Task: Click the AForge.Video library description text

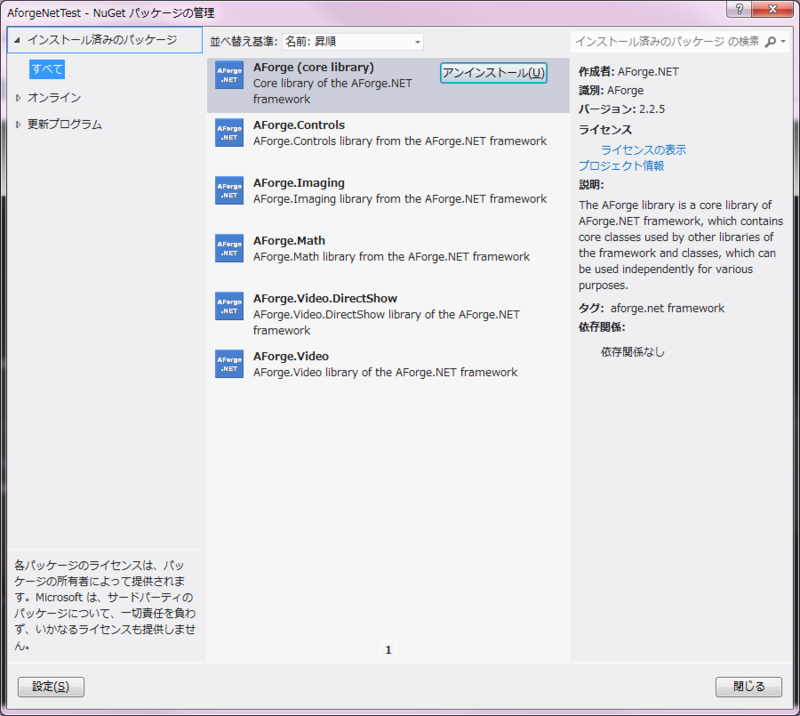Action: 385,373
